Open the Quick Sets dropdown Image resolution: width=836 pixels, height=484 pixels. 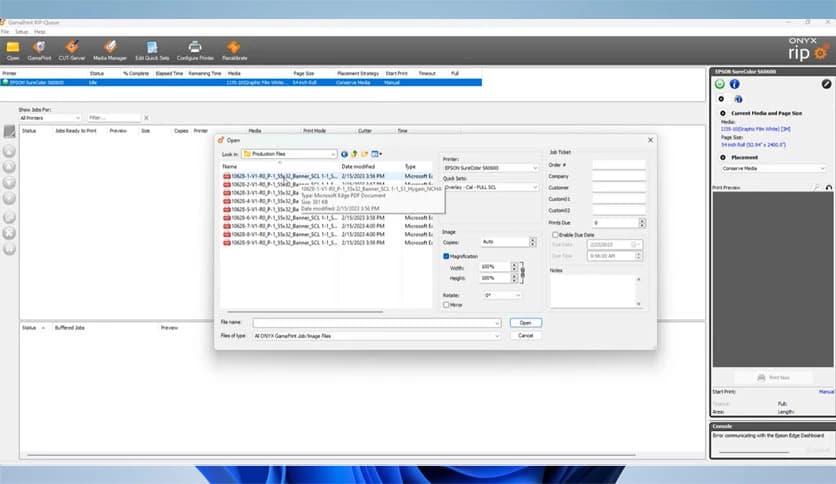click(535, 187)
